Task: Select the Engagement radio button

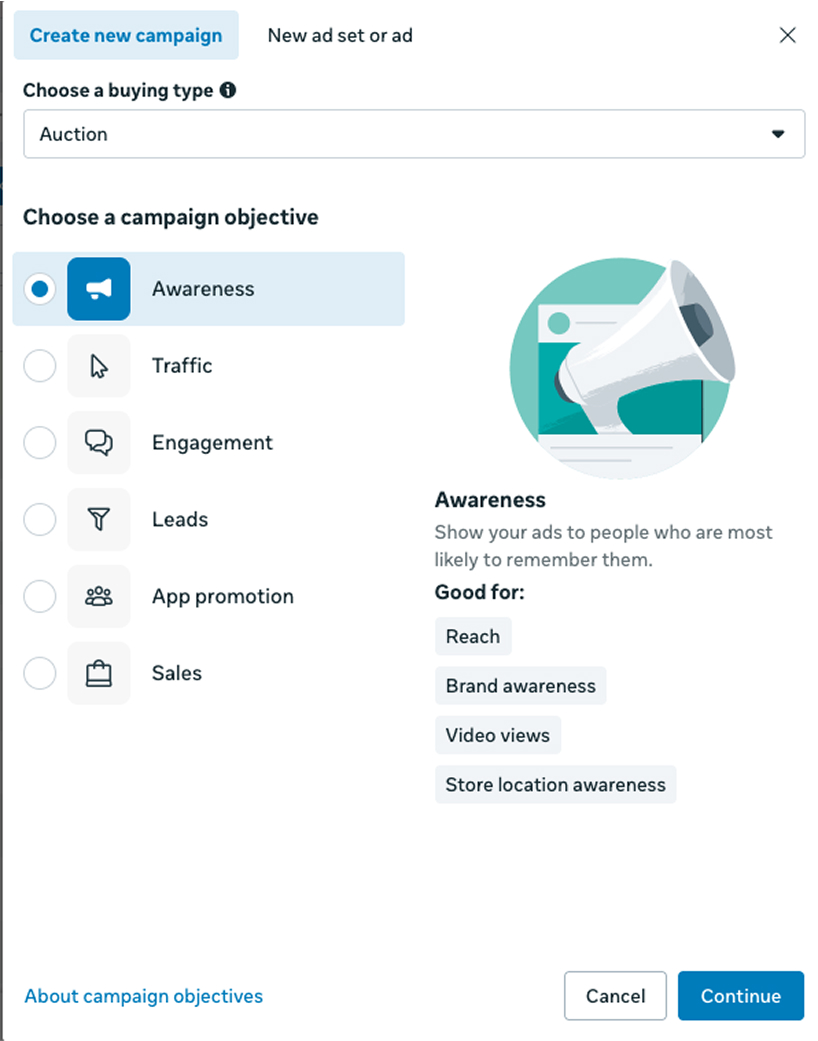Action: tap(40, 443)
